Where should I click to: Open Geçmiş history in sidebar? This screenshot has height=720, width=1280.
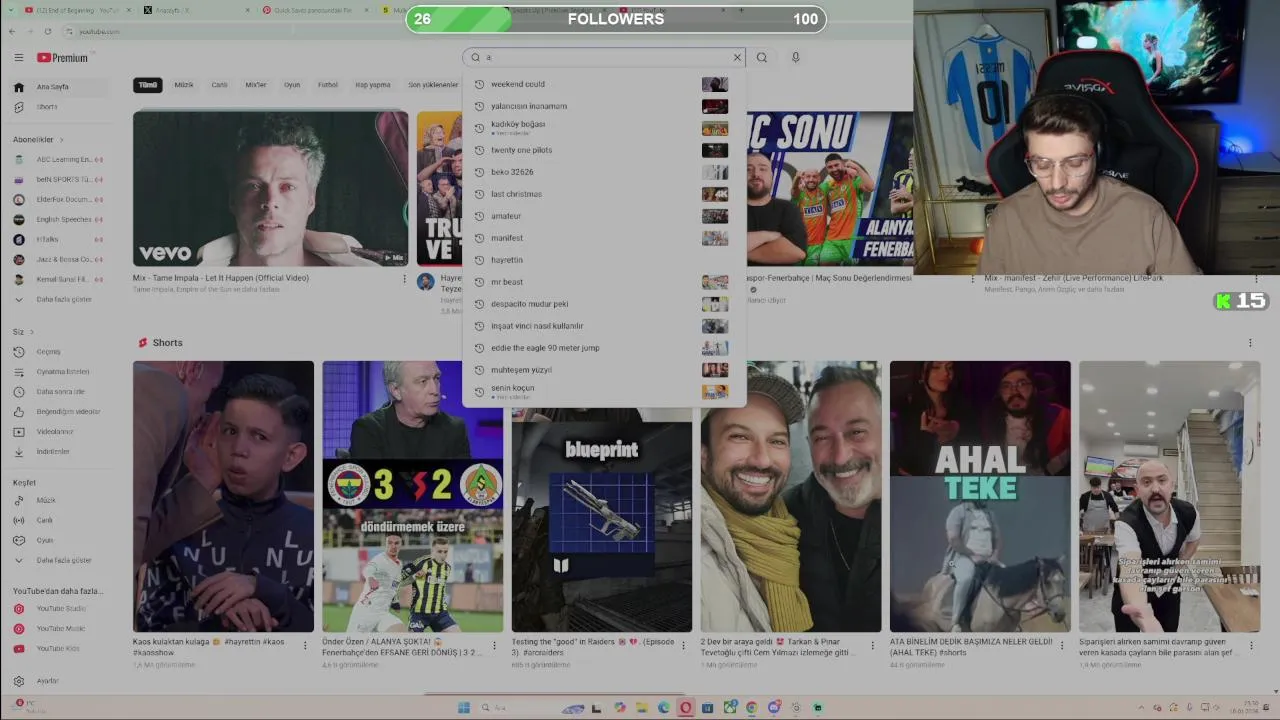click(x=60, y=352)
